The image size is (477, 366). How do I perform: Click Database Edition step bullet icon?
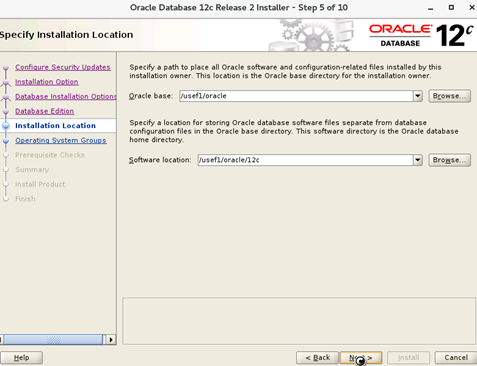coord(6,111)
